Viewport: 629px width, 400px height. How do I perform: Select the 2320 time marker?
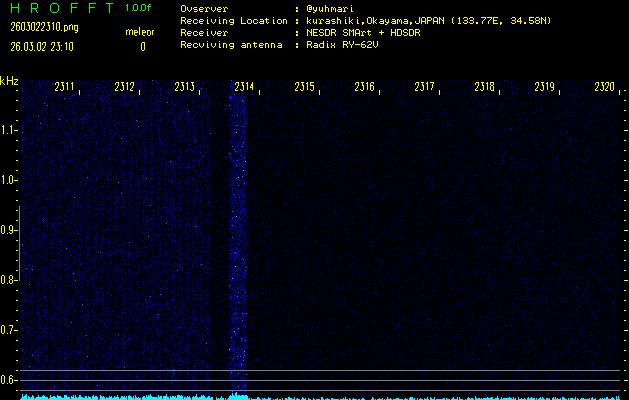pos(603,88)
